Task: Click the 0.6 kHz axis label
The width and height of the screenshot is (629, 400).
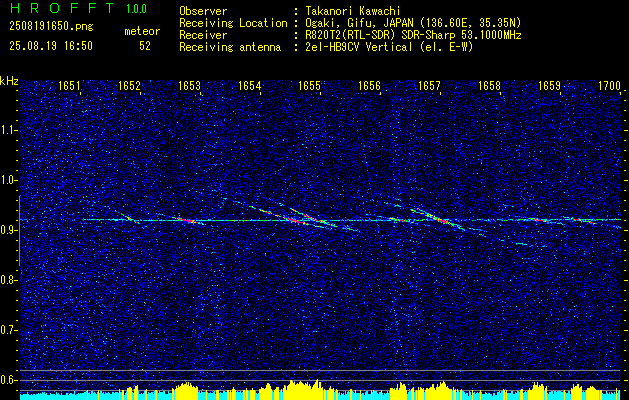Action: [7, 380]
